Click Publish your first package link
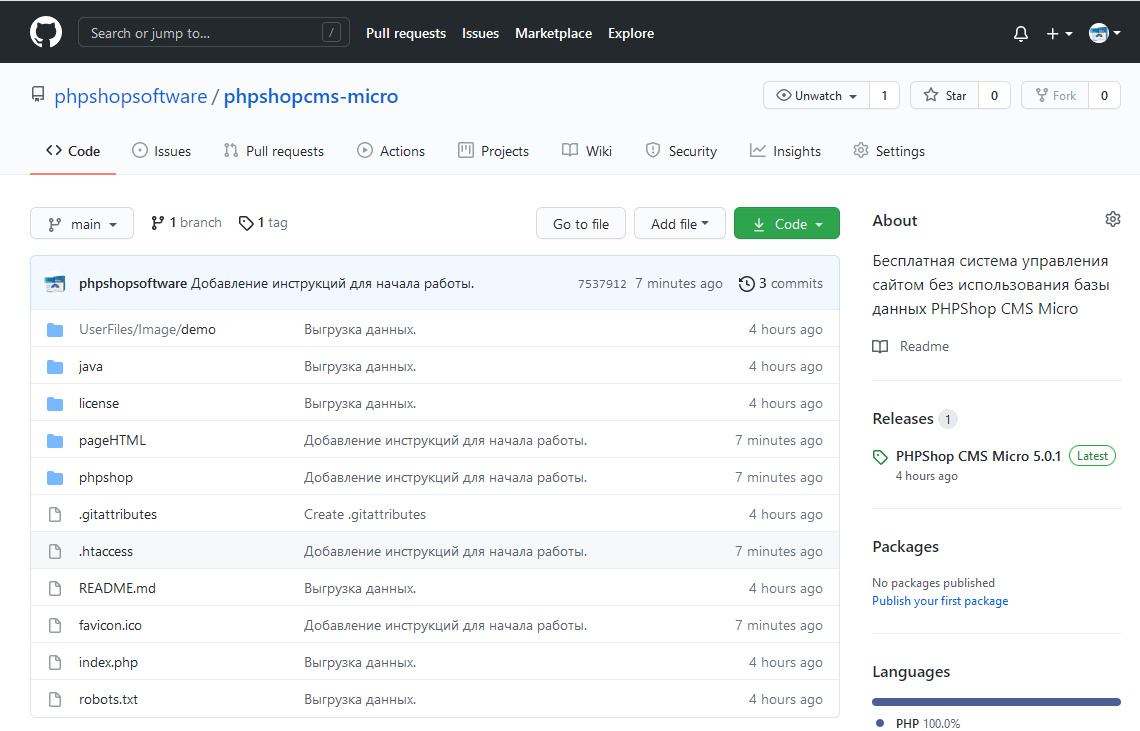The height and width of the screenshot is (731, 1140). click(x=940, y=601)
